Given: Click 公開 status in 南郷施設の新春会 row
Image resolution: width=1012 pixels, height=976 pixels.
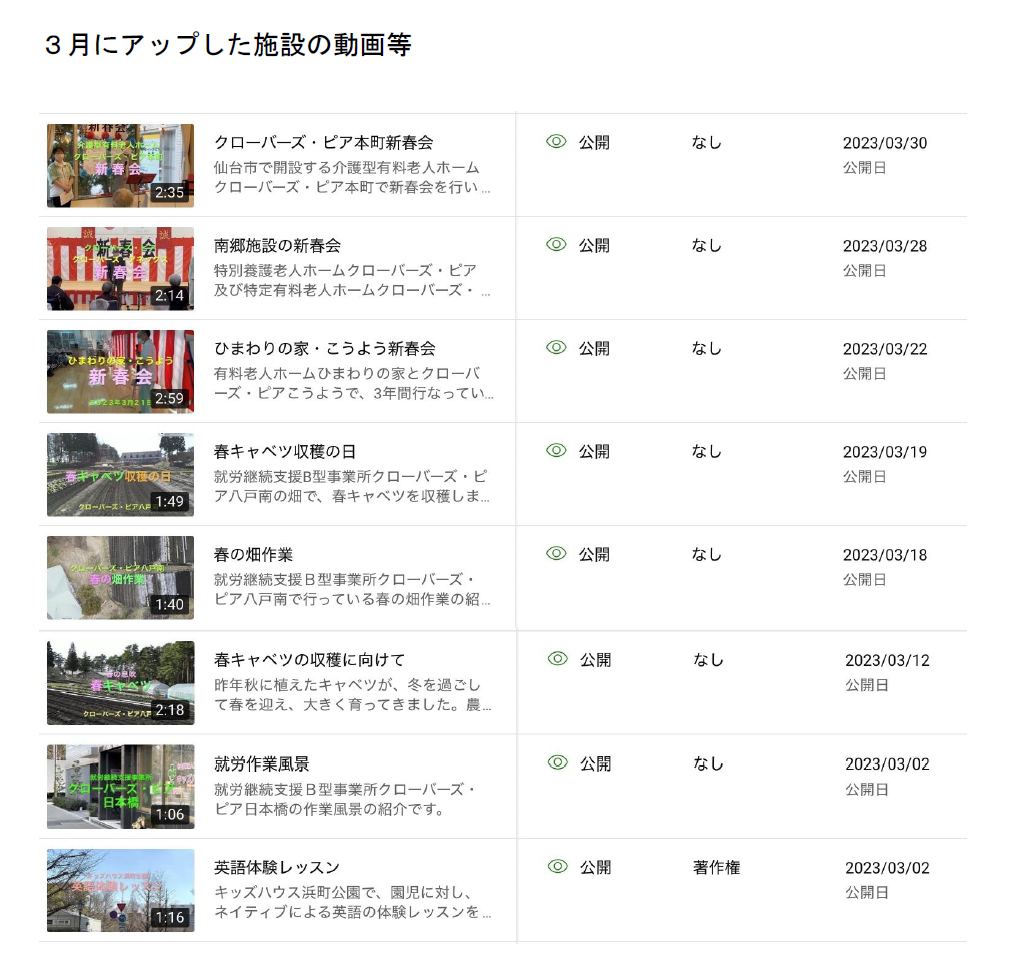Looking at the screenshot, I should [x=594, y=246].
